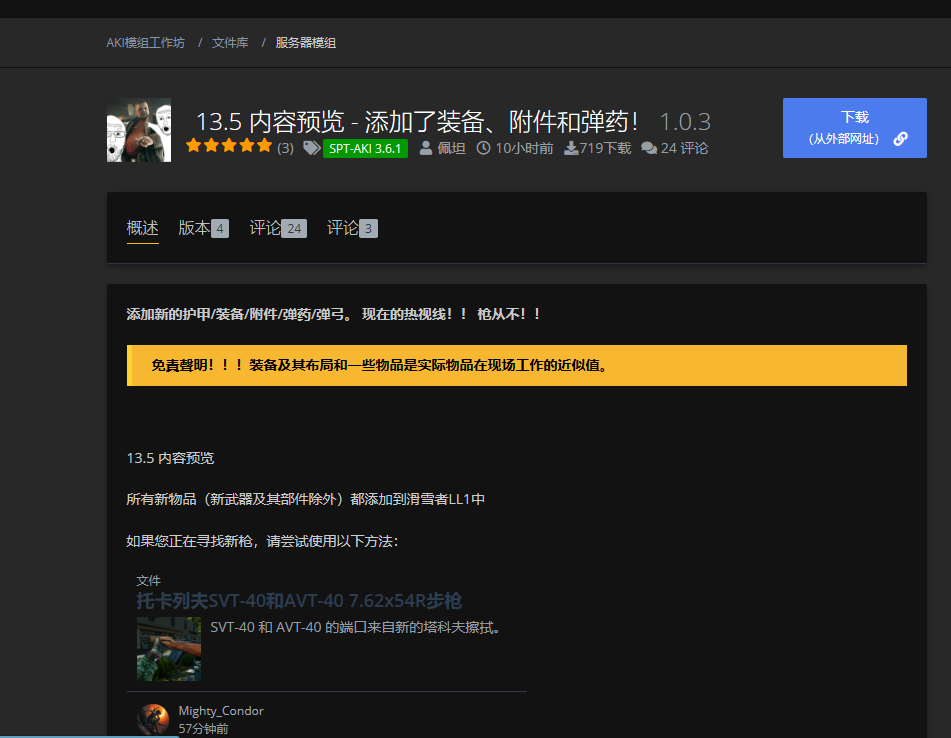Click the download icon near 719下载
This screenshot has width=951, height=738.
click(x=571, y=148)
